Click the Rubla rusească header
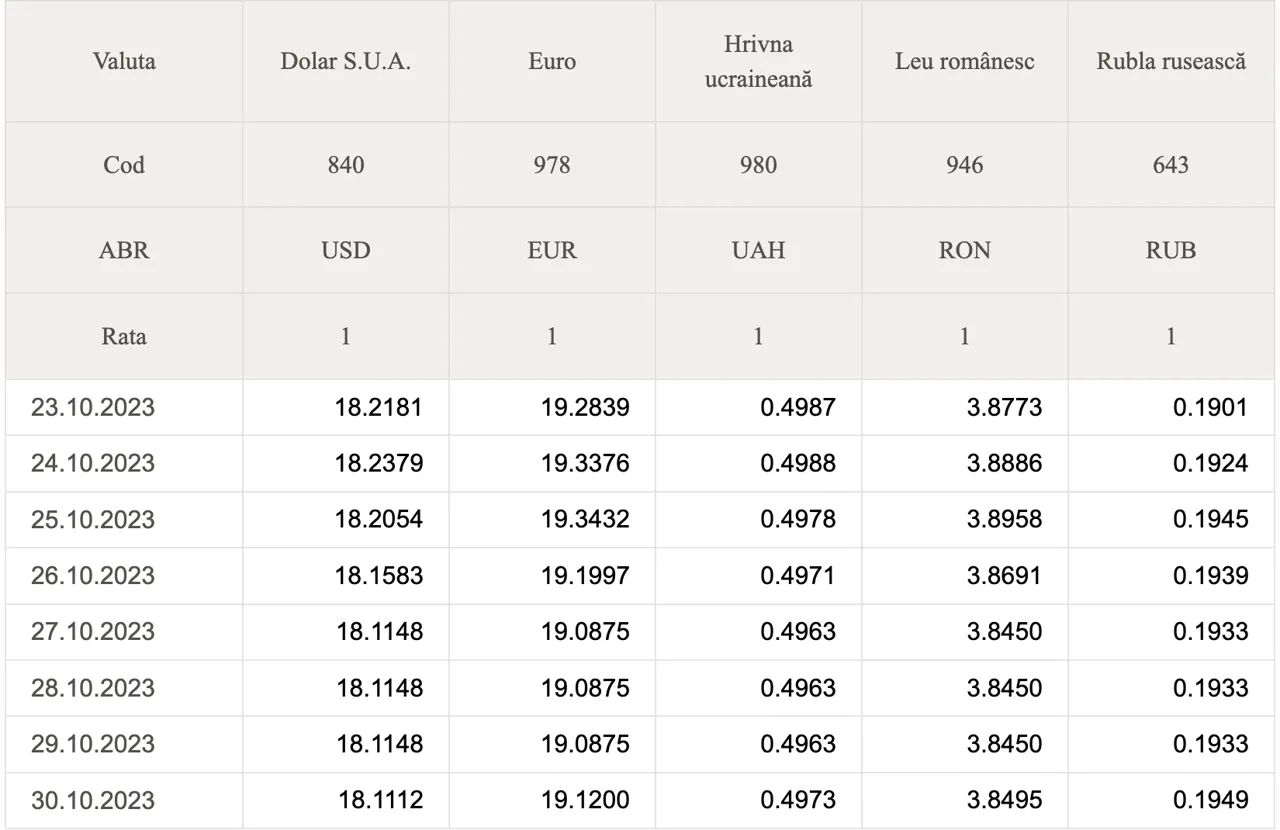1280x830 pixels. tap(1171, 61)
